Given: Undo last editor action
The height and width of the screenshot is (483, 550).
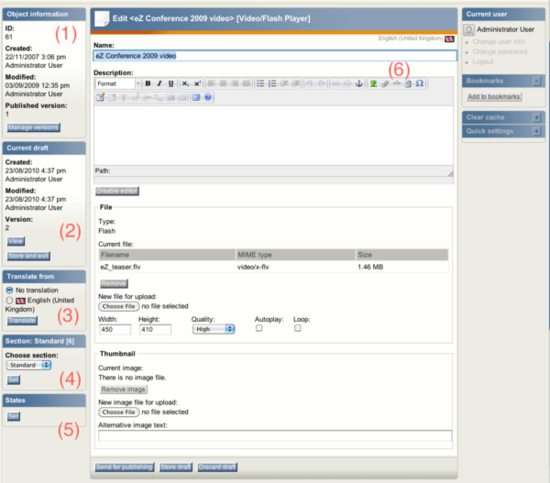Looking at the screenshot, I should (x=309, y=83).
